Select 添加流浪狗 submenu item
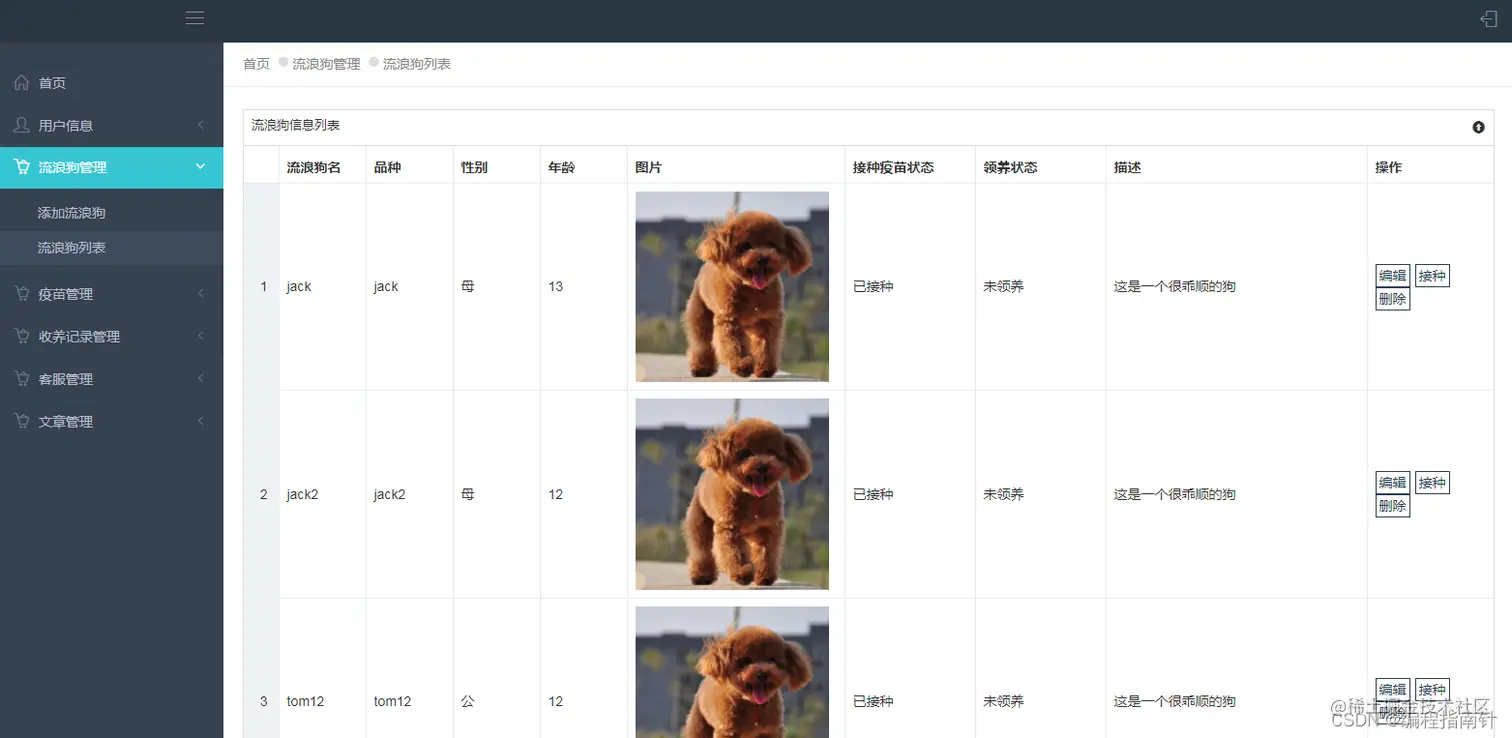 111,213
